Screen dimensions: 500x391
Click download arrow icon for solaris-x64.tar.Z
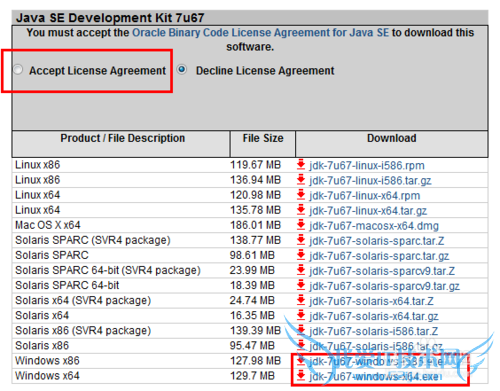[301, 300]
